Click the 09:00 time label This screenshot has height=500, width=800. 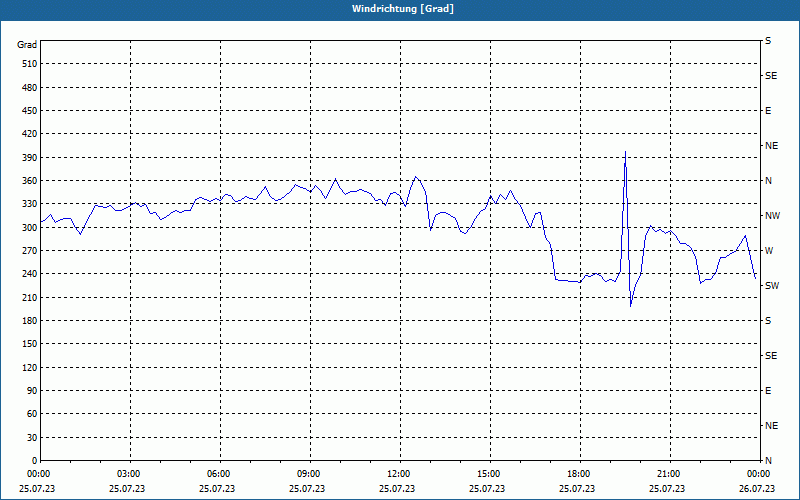point(310,474)
